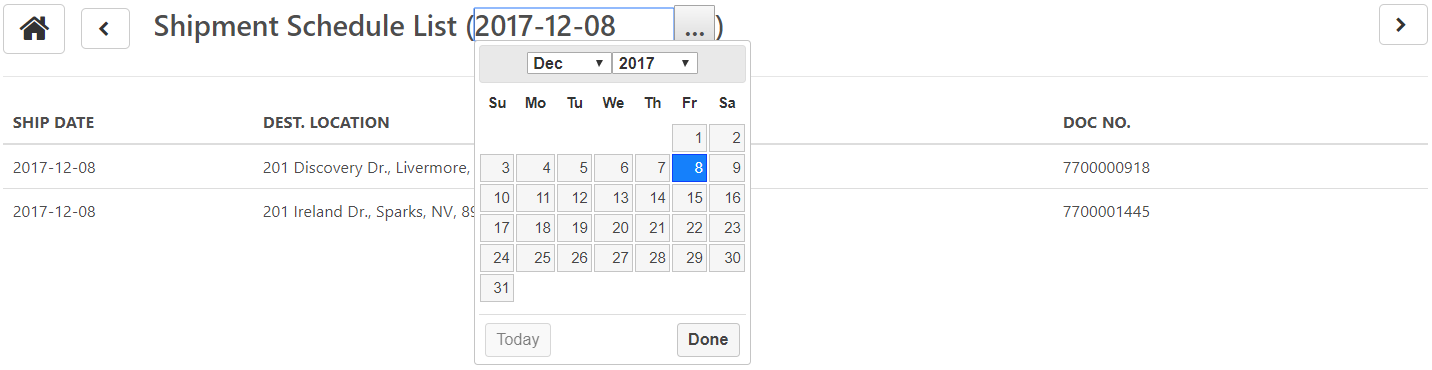The image size is (1432, 370).
Task: Click the DEST. LOCATION column header
Action: click(x=326, y=123)
